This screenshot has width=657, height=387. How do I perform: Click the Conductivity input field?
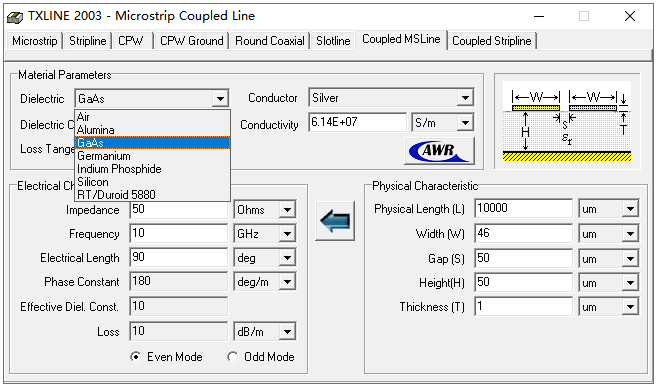point(357,122)
